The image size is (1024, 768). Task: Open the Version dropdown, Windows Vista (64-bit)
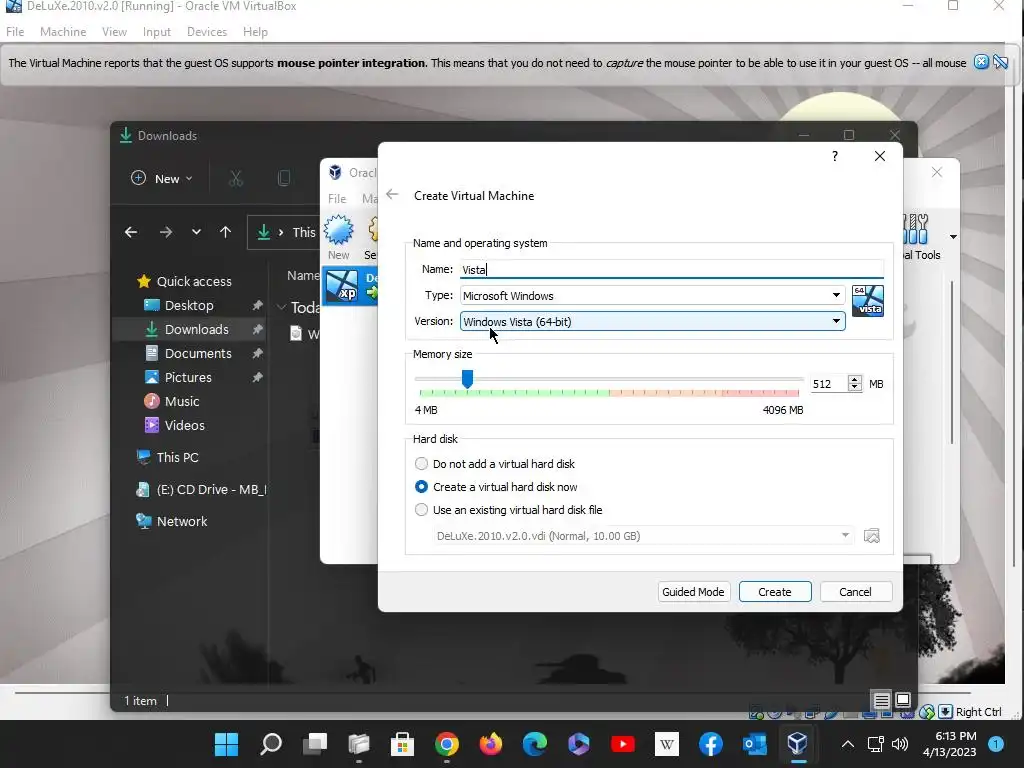pos(652,321)
